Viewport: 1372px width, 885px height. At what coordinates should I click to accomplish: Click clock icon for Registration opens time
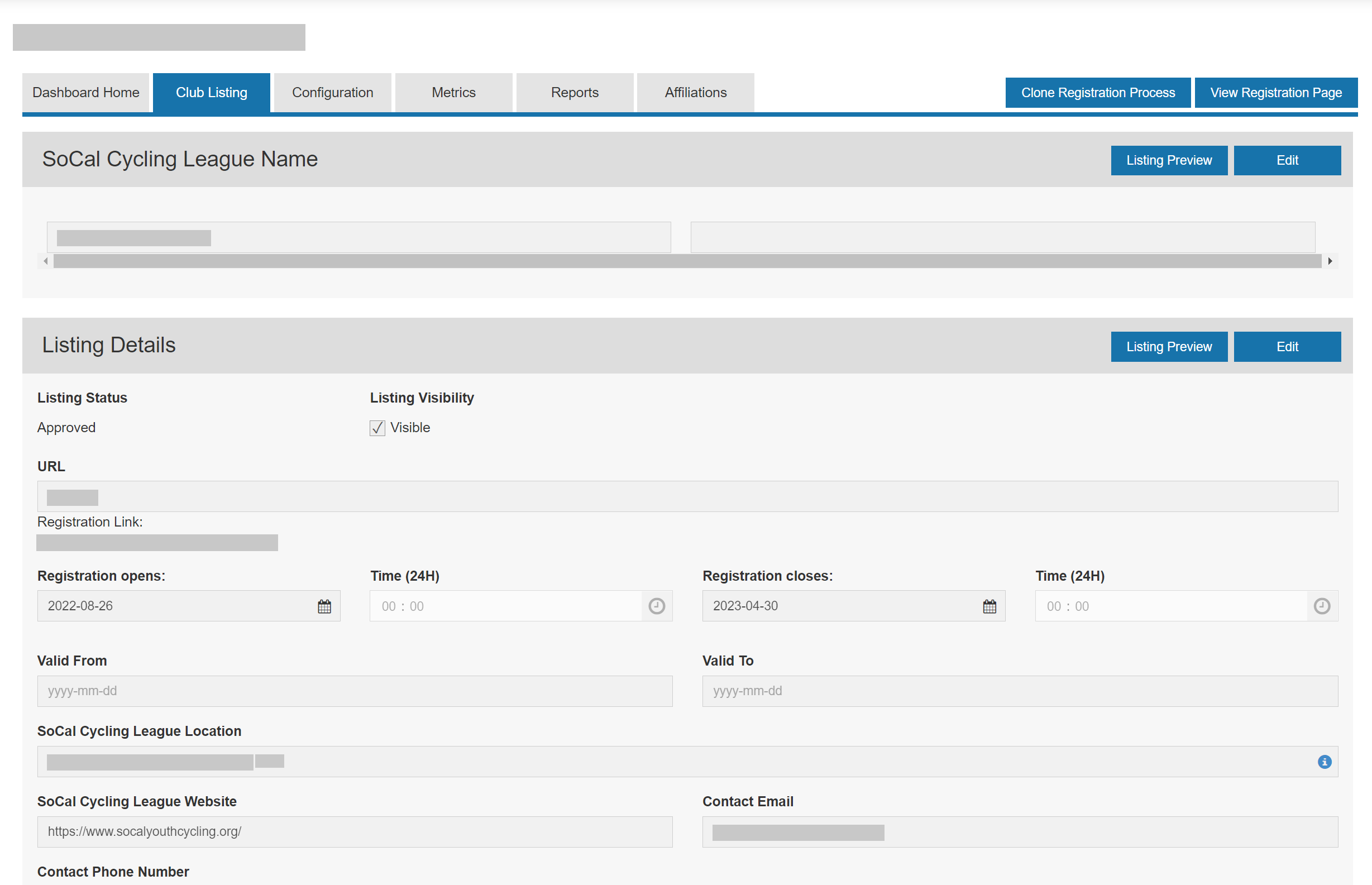(657, 606)
